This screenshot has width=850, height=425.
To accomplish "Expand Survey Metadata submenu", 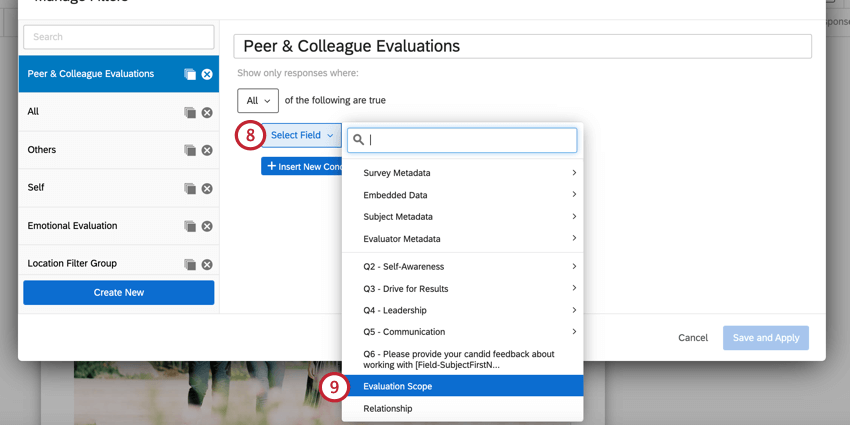I will pyautogui.click(x=462, y=173).
